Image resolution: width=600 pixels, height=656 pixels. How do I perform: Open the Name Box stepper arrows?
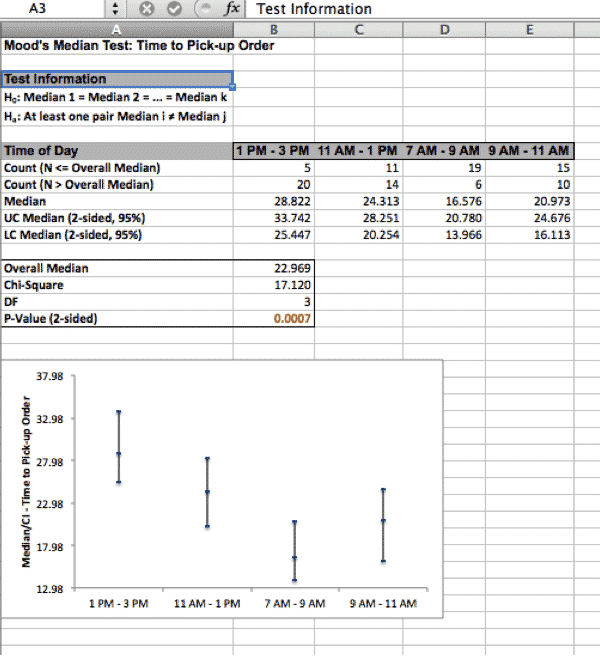point(115,8)
